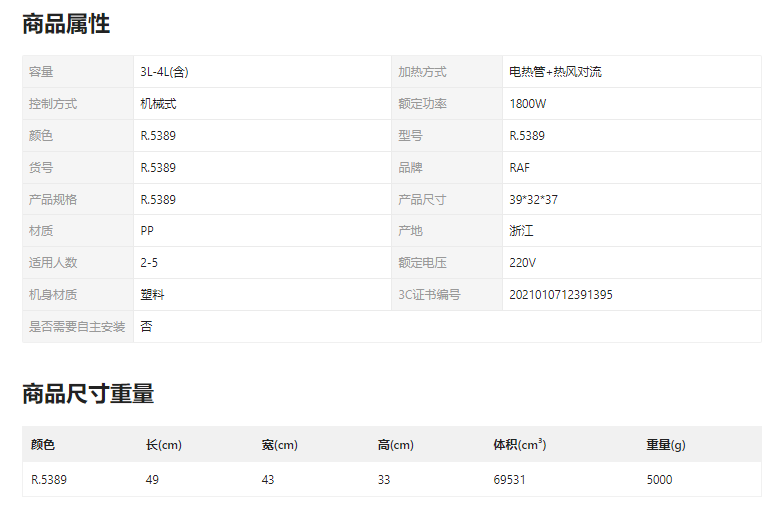The width and height of the screenshot is (779, 514).
Task: Click the 额定功率 label
Action: (x=422, y=104)
